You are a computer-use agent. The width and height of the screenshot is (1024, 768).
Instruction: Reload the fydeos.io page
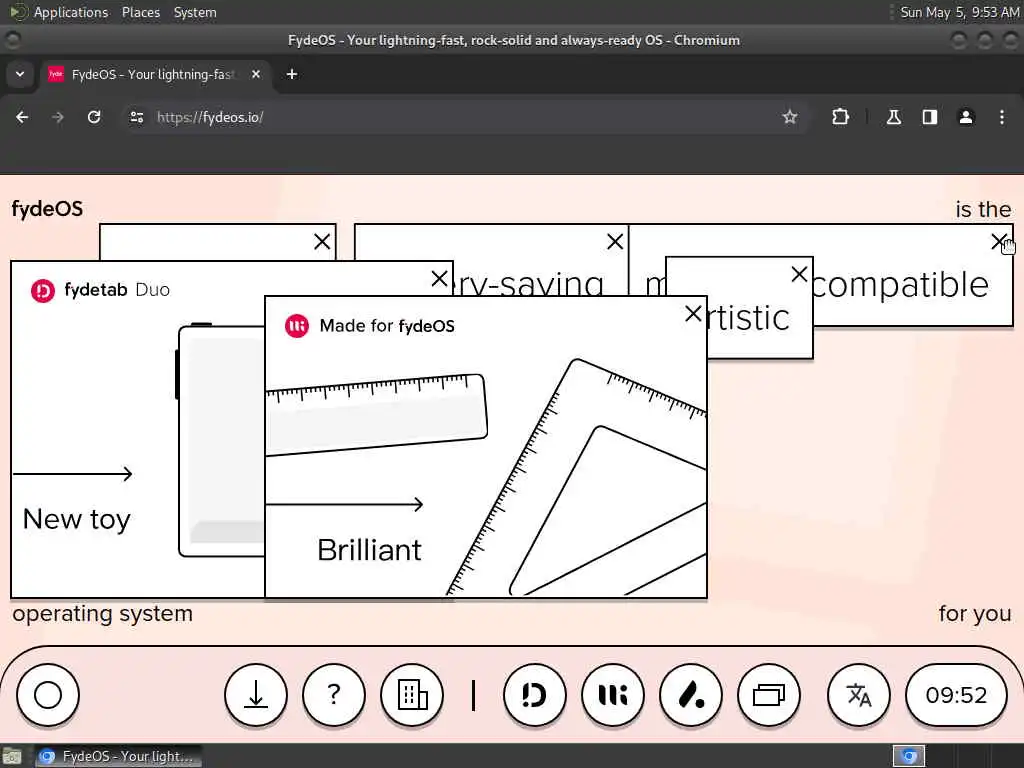94,117
